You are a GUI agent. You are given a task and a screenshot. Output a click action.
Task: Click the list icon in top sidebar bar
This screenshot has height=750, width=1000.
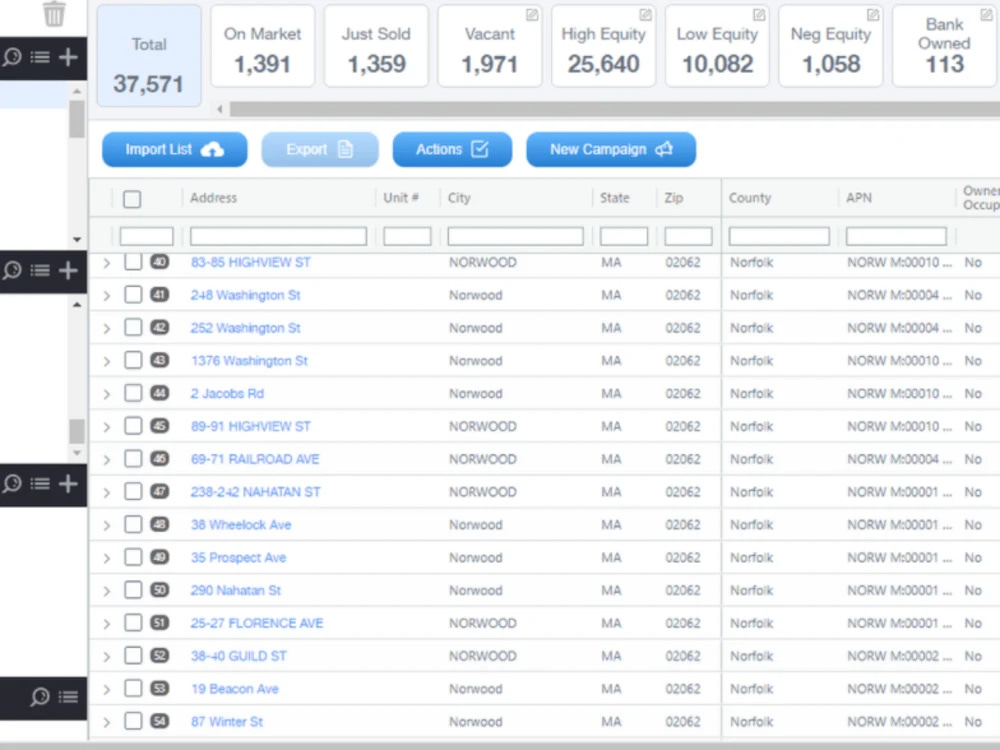point(40,57)
